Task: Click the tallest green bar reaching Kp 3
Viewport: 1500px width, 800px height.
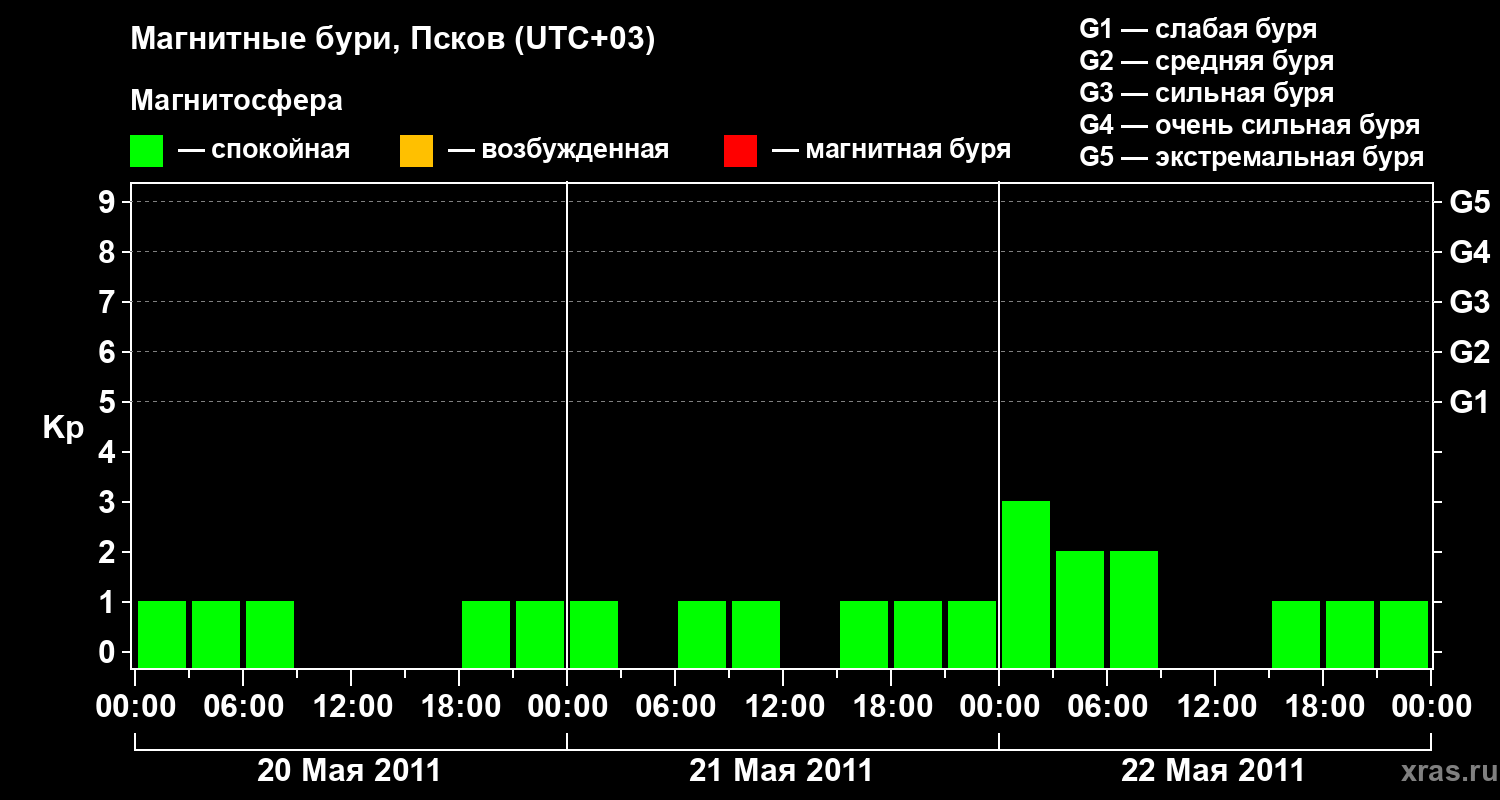Action: [1026, 584]
